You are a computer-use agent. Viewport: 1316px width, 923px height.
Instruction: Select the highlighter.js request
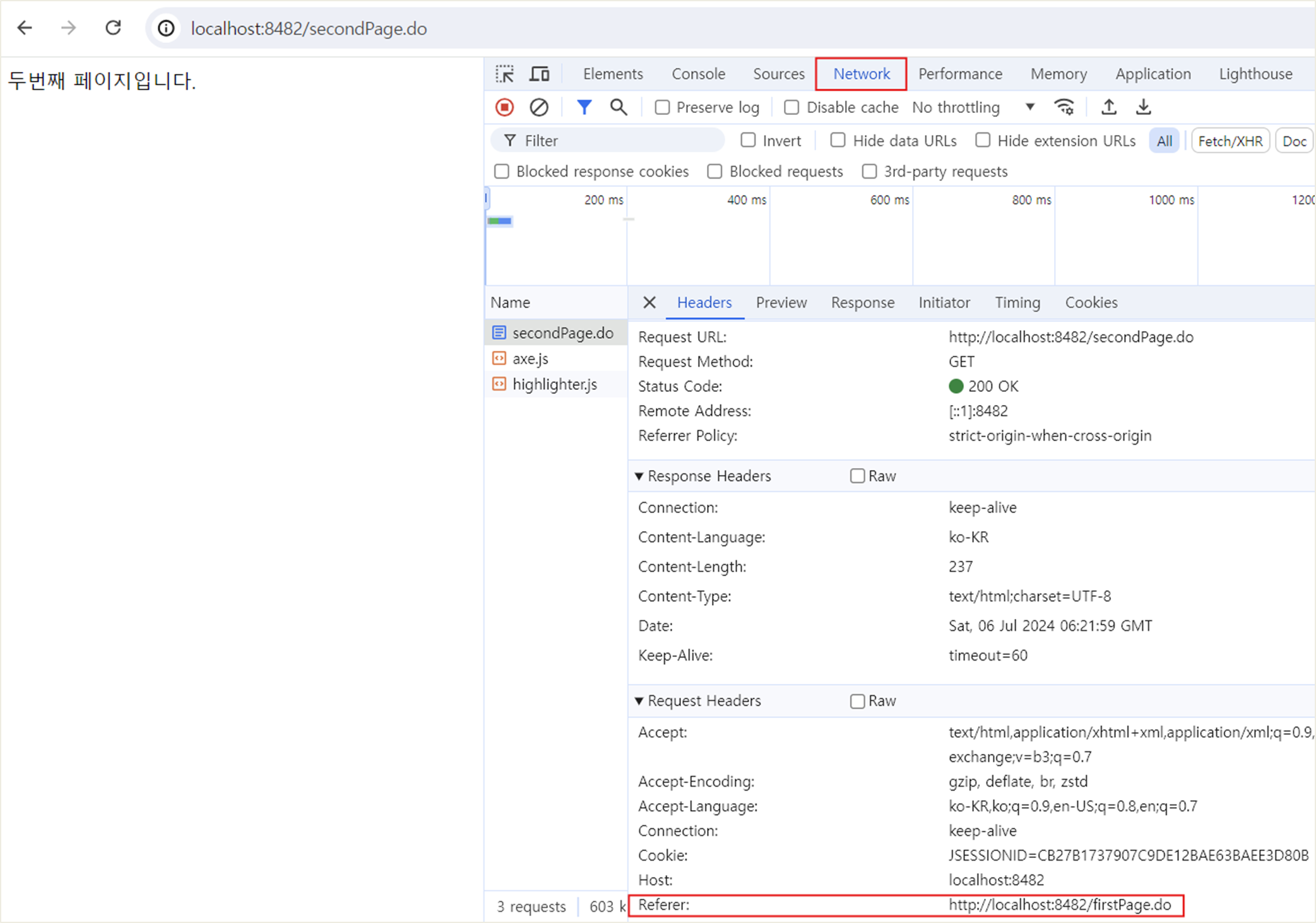tap(554, 384)
